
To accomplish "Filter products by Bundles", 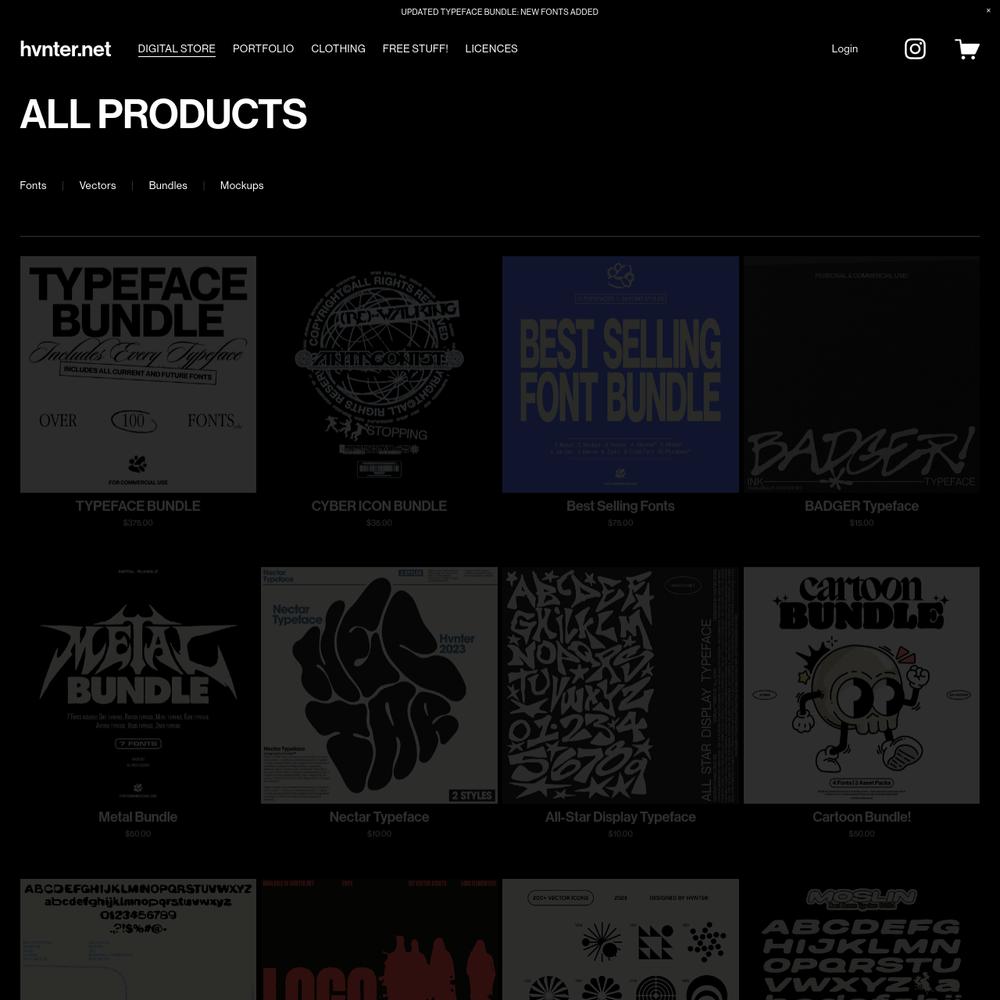I will pyautogui.click(x=168, y=185).
